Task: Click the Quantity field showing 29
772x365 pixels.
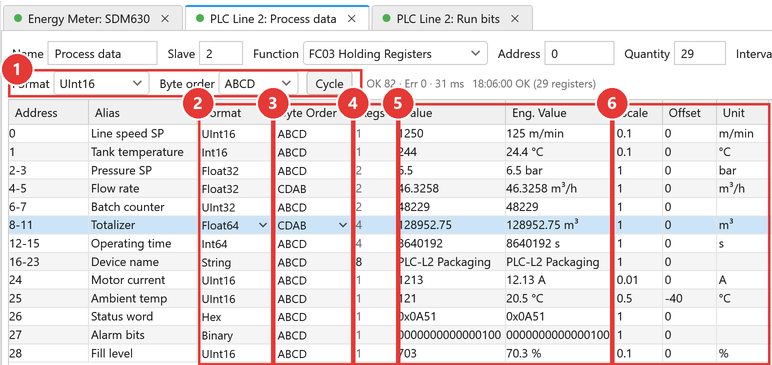Action: [700, 54]
